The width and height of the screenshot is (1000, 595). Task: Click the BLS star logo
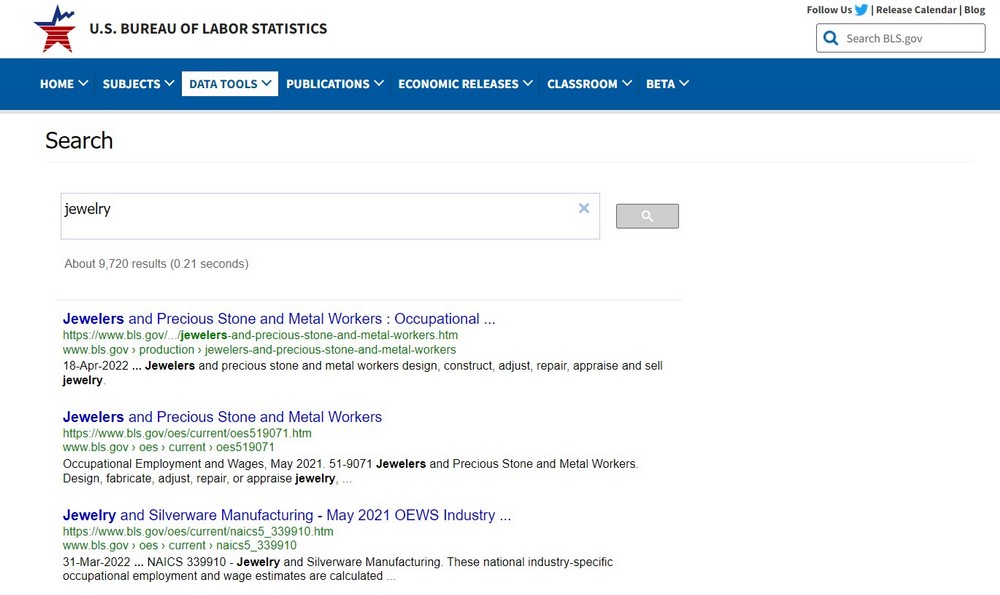tap(55, 29)
